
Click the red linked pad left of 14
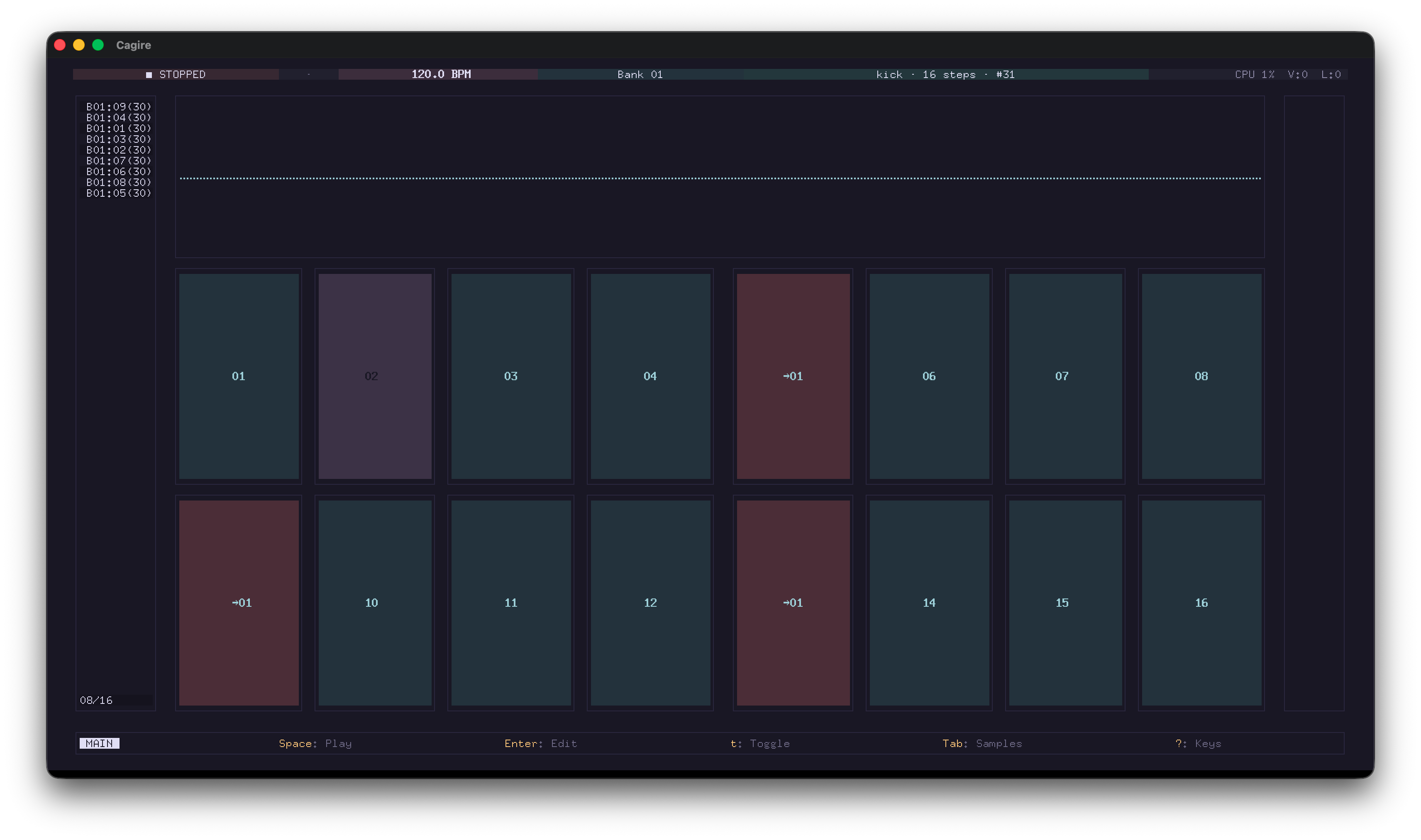tap(792, 602)
